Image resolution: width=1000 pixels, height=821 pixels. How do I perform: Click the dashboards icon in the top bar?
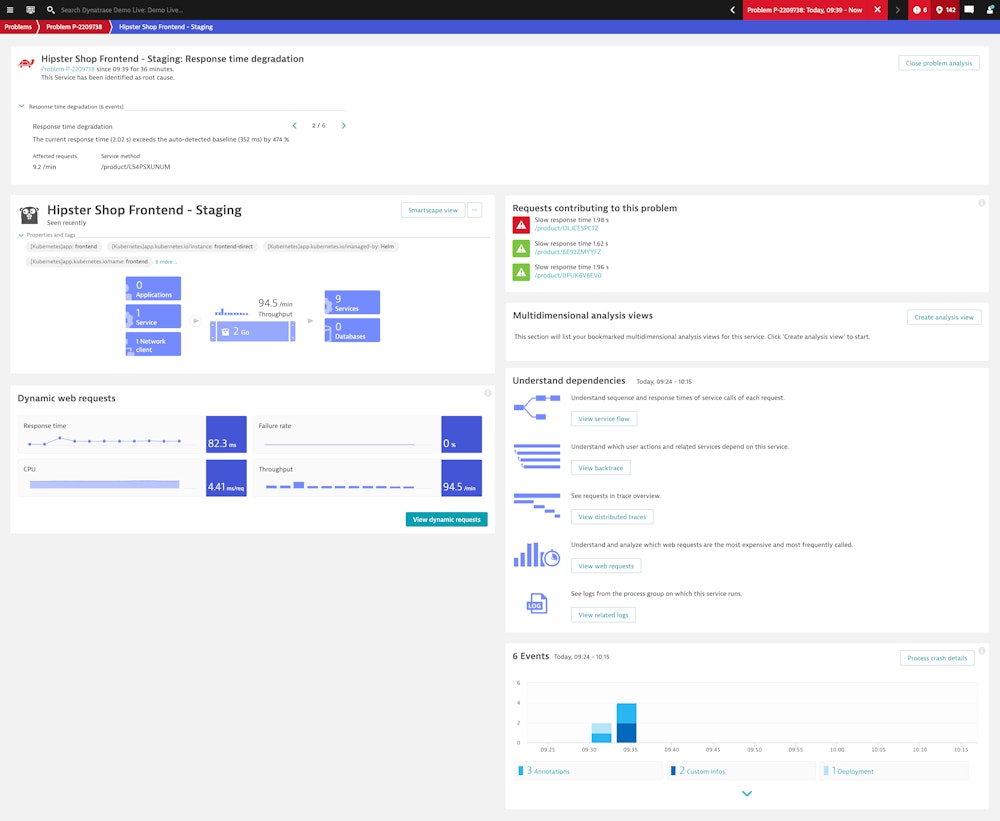coord(28,9)
